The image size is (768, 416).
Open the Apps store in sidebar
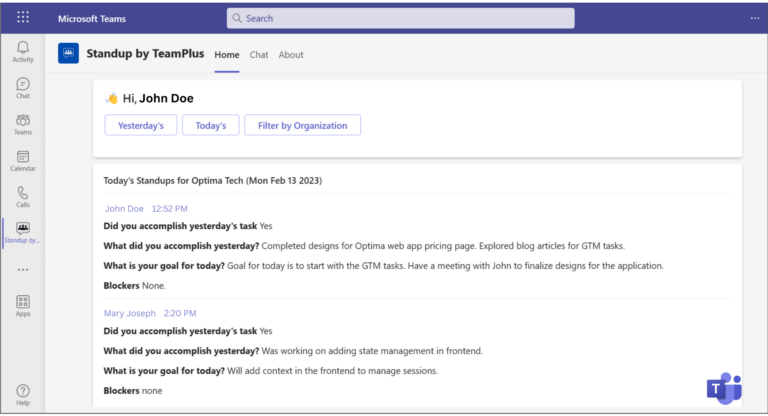(x=23, y=306)
